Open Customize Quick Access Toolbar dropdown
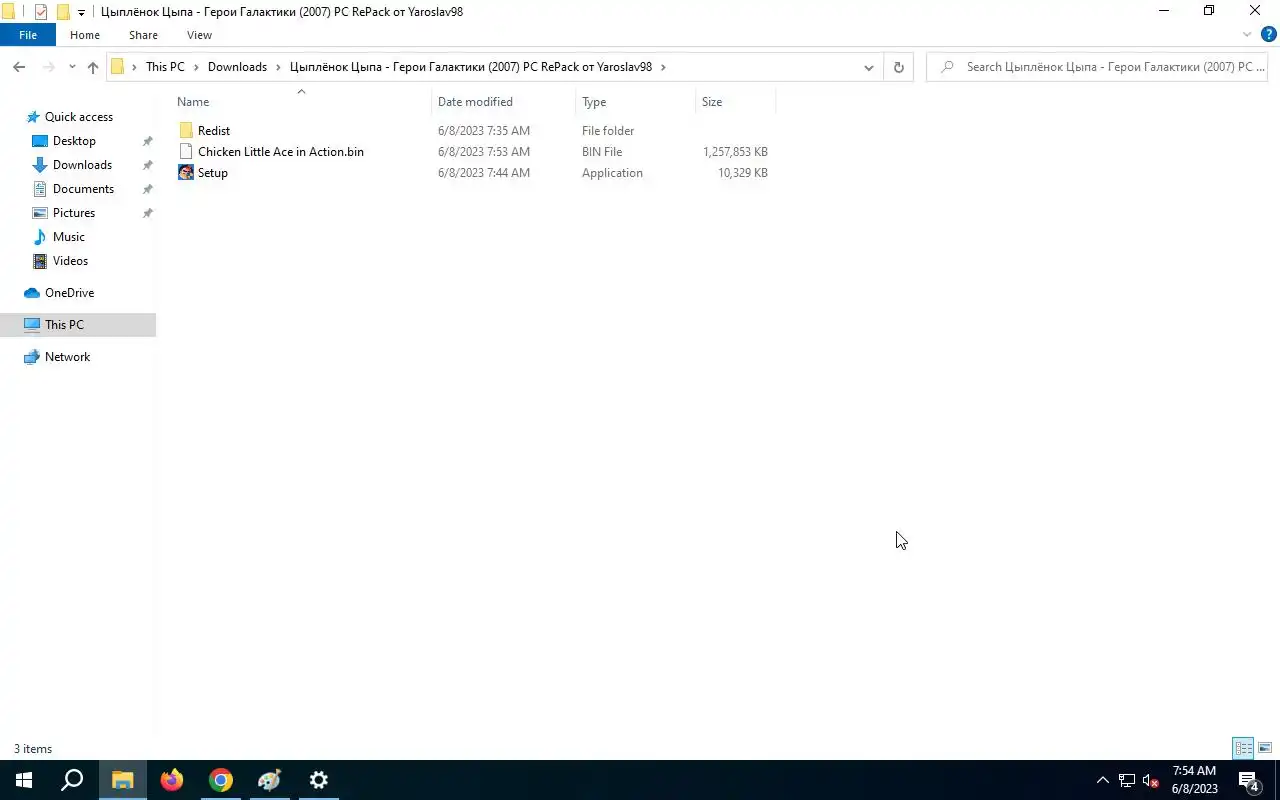This screenshot has height=800, width=1280. [81, 12]
